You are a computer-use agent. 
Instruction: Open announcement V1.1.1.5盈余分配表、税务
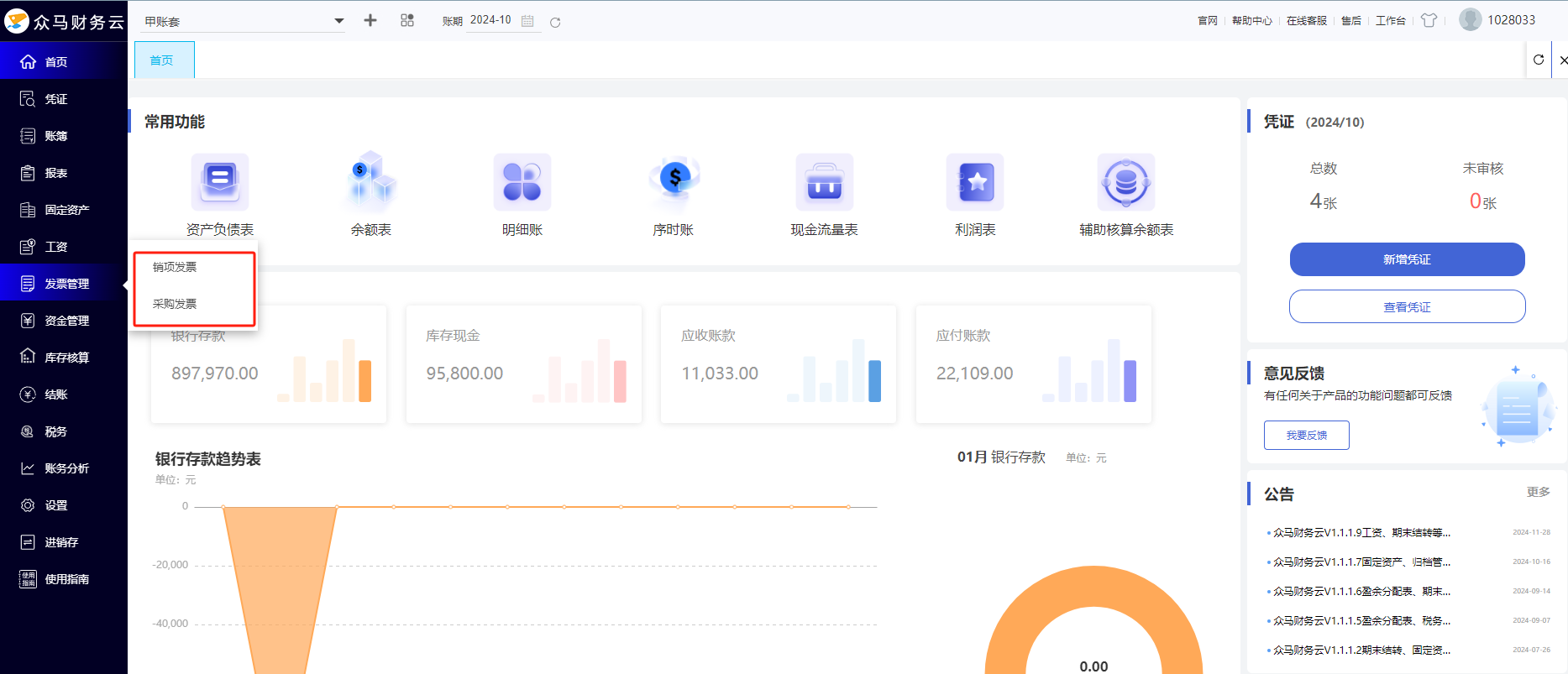tap(1361, 621)
